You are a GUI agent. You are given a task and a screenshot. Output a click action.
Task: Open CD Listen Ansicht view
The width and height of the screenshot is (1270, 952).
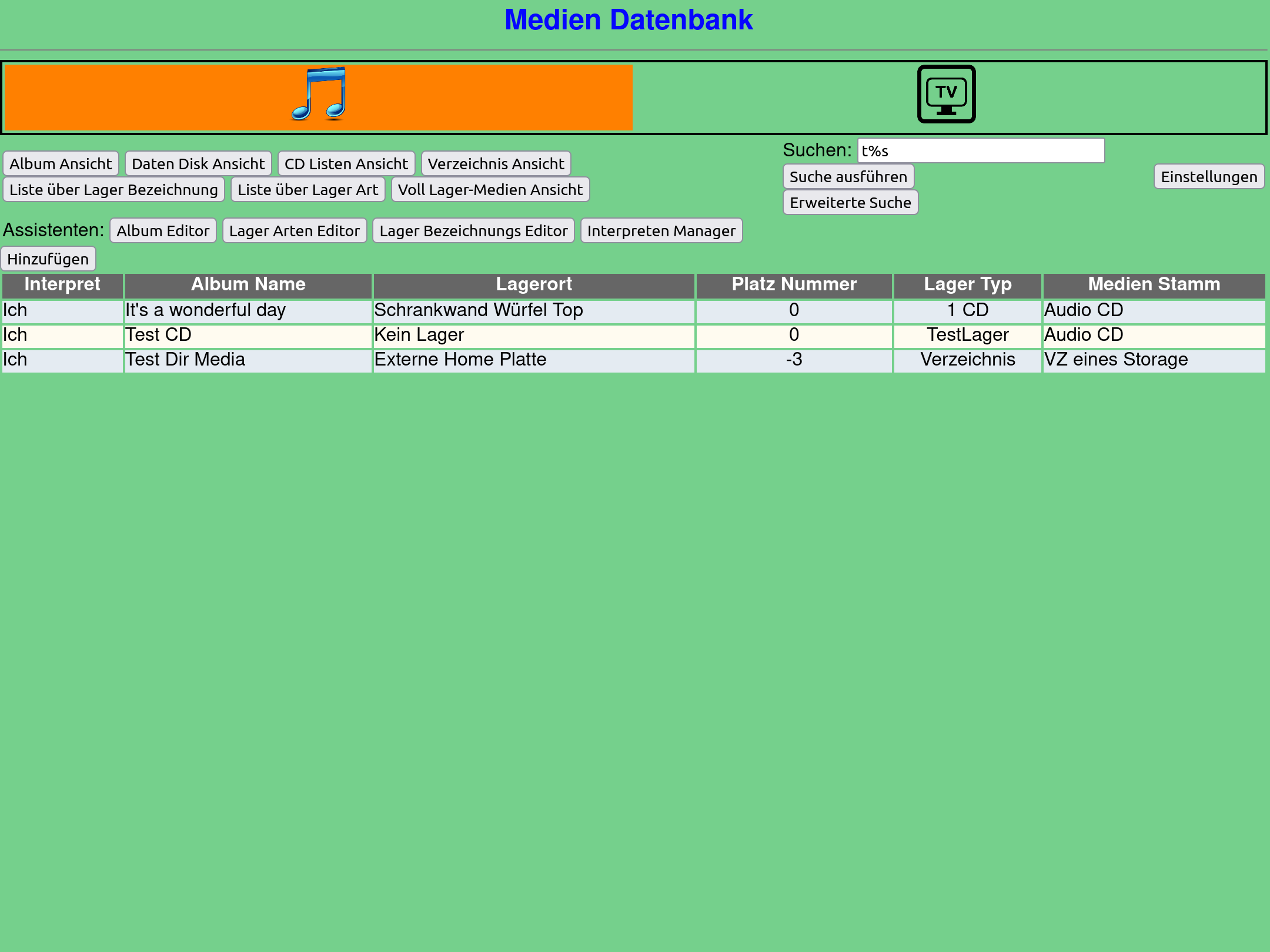coord(346,164)
